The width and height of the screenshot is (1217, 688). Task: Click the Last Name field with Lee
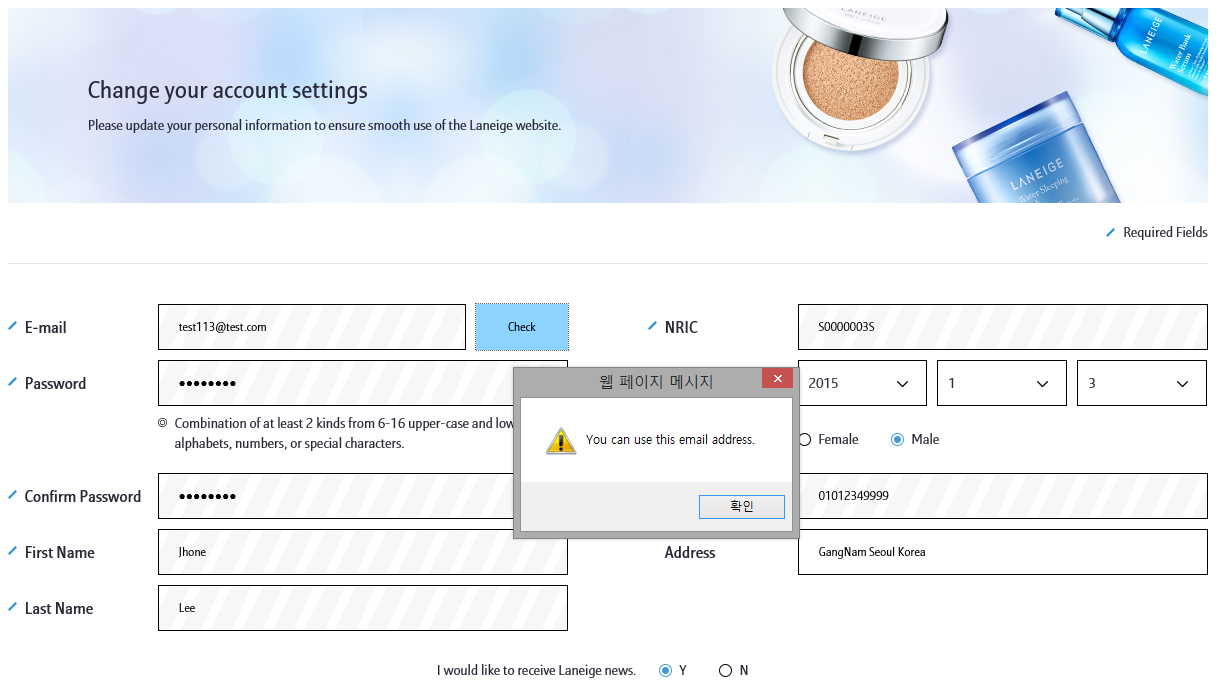(362, 608)
